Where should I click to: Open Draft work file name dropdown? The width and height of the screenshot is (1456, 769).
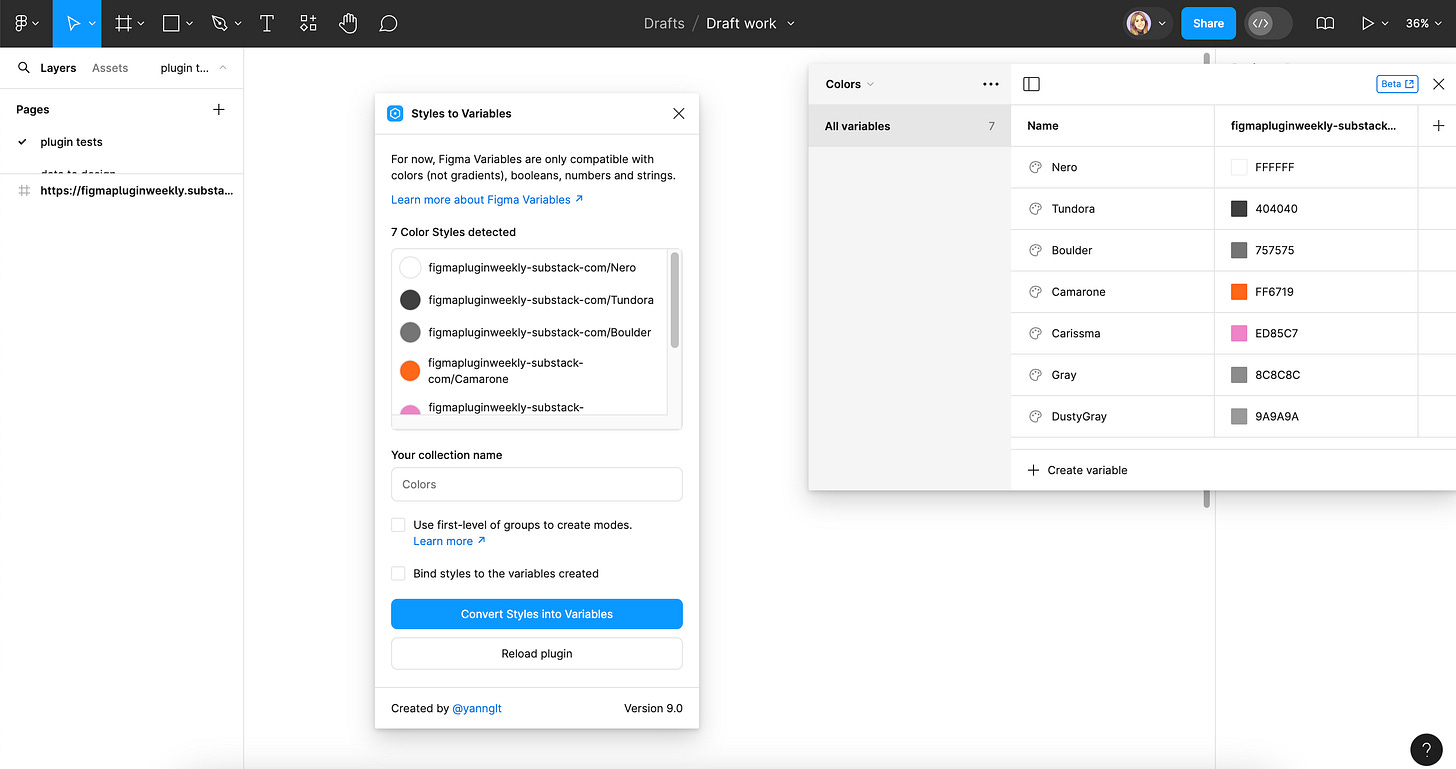click(x=791, y=23)
